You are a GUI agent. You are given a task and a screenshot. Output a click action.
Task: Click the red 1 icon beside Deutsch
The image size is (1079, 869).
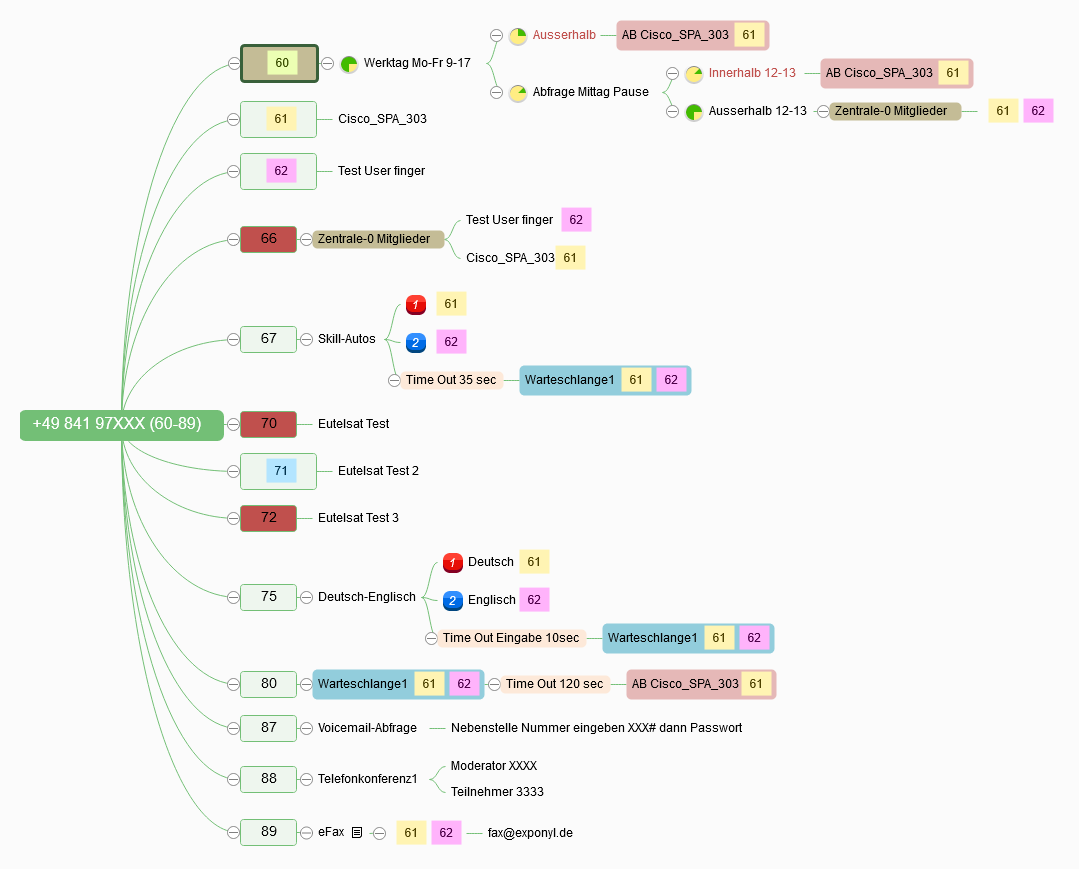tap(453, 563)
